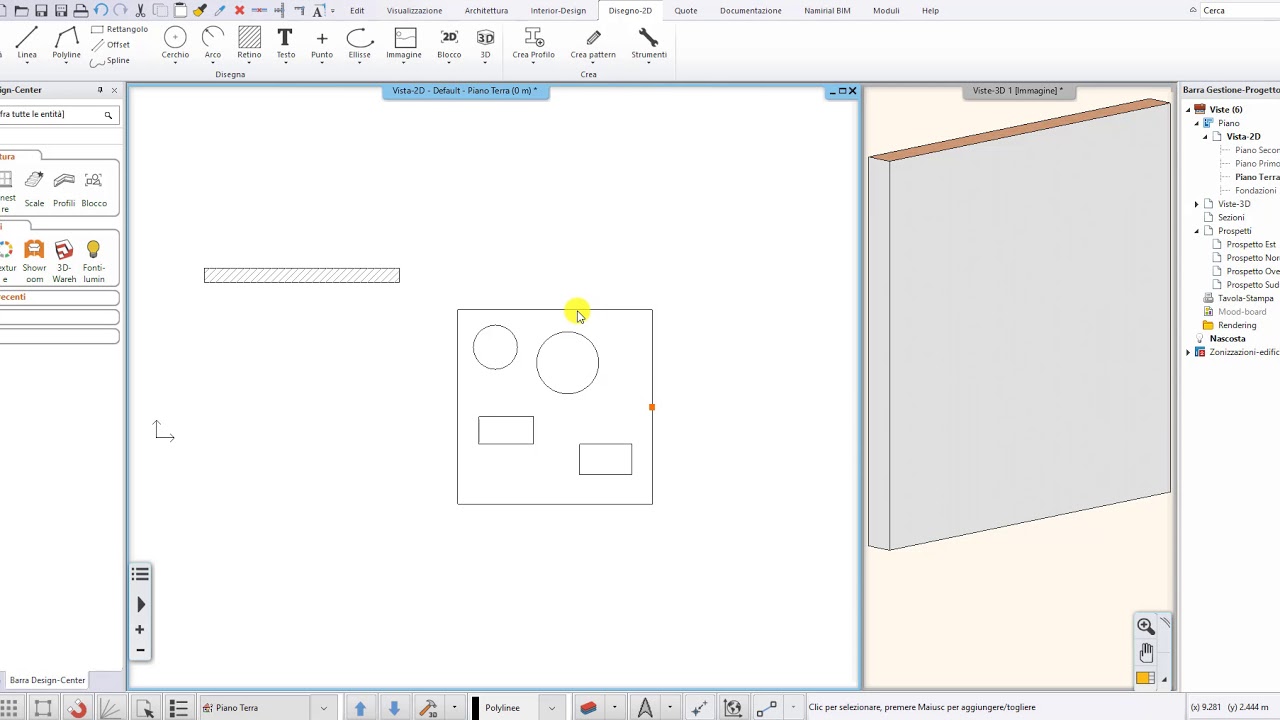Open the Moduli tab
Screen dimensions: 1280x720
[x=886, y=10]
